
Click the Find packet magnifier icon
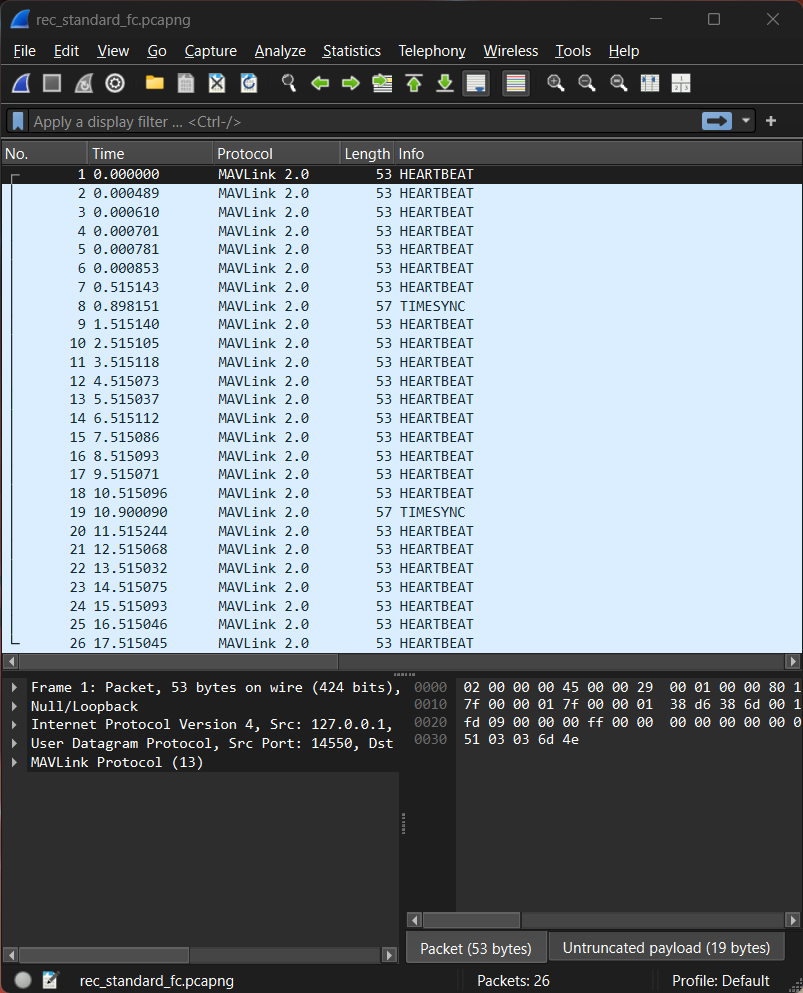pos(288,84)
